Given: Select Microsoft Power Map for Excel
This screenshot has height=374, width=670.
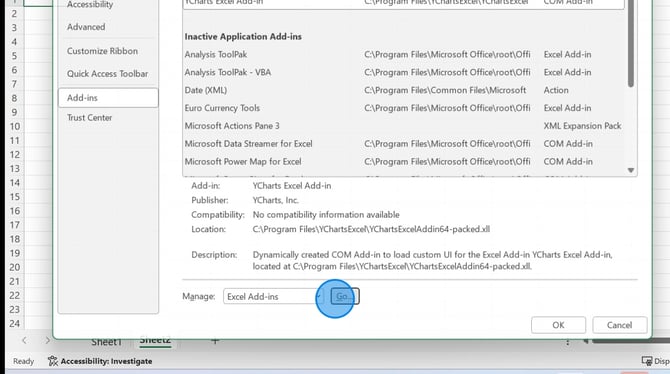Looking at the screenshot, I should pyautogui.click(x=403, y=162).
